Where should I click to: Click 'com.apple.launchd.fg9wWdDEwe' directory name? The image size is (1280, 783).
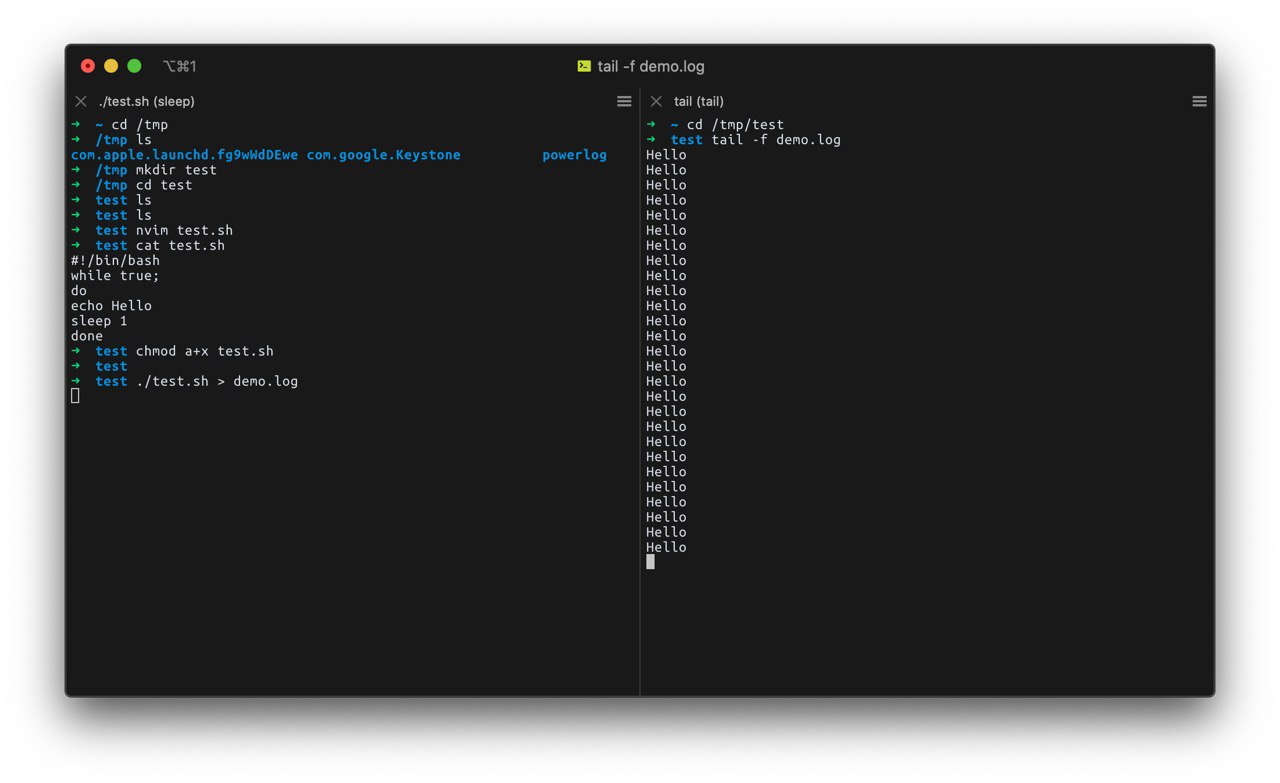pyautogui.click(x=184, y=155)
